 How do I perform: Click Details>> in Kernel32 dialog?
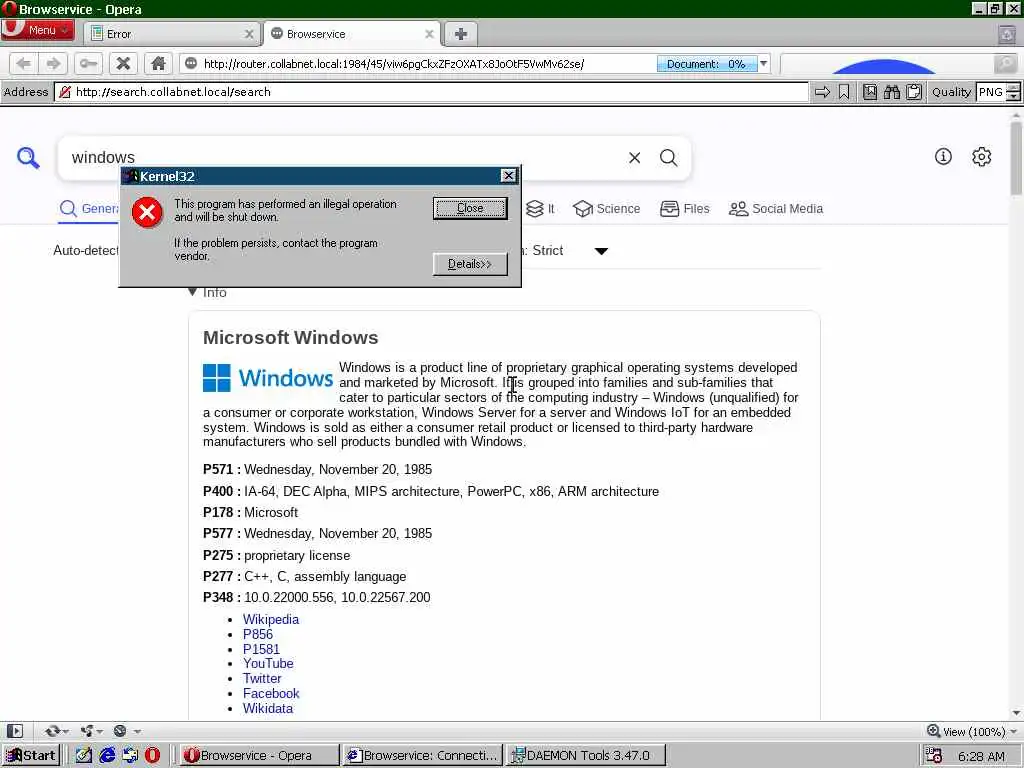click(470, 264)
